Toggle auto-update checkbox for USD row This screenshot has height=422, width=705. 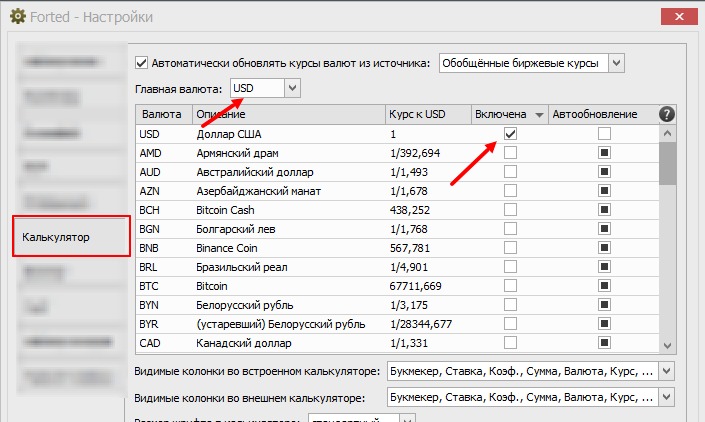pyautogui.click(x=604, y=134)
